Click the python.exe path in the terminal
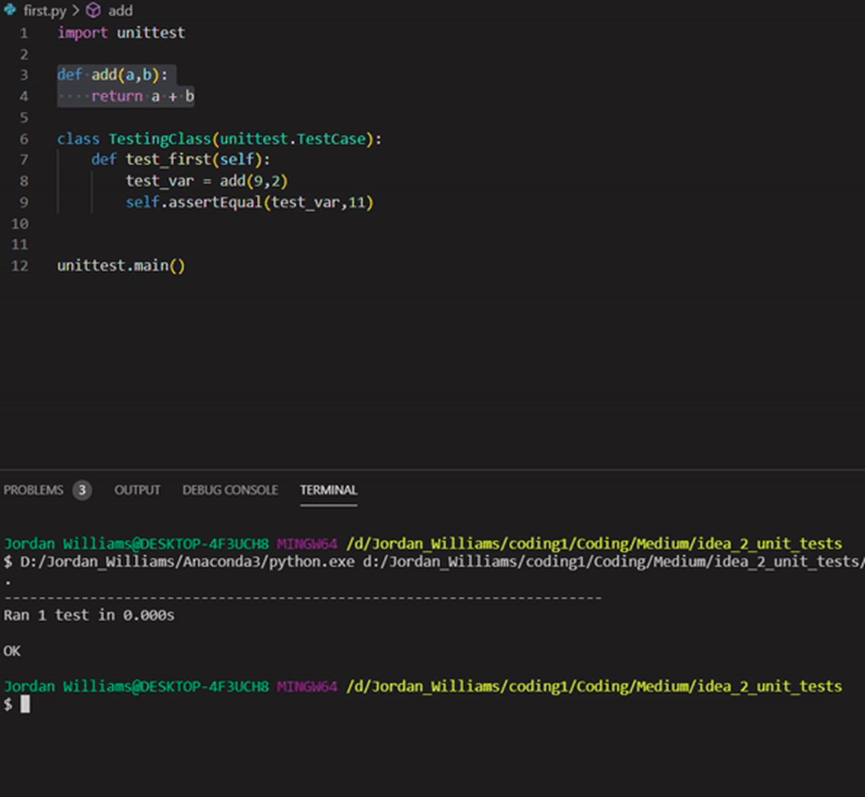Screen dimensions: 865x797 [180, 562]
